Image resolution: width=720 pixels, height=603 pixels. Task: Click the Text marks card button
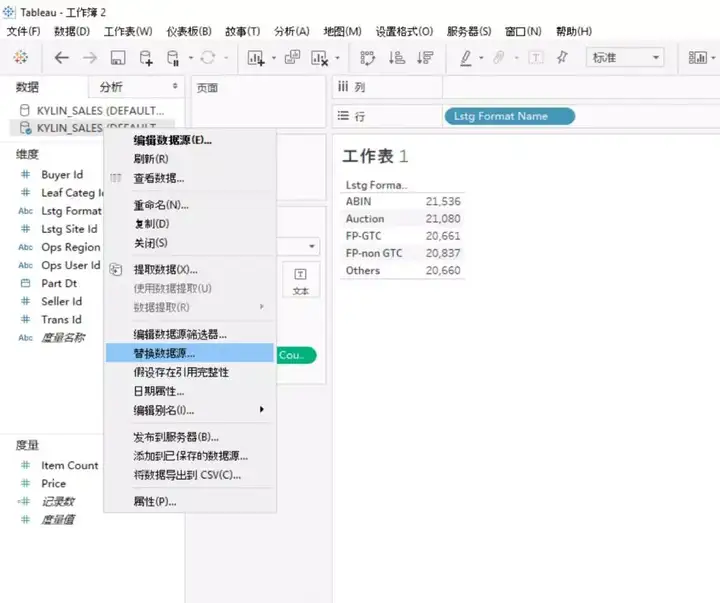pos(301,281)
